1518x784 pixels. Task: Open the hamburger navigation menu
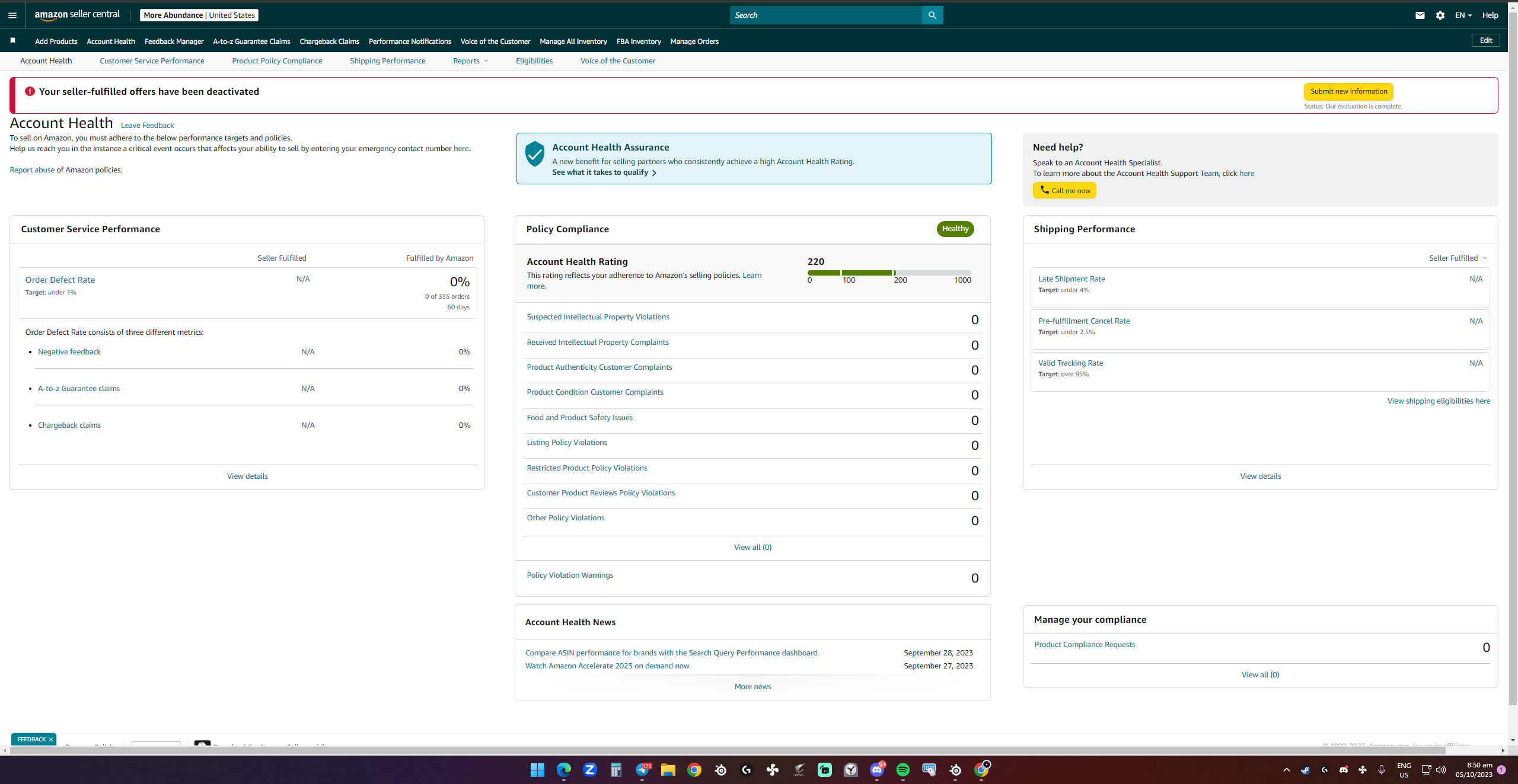(12, 15)
